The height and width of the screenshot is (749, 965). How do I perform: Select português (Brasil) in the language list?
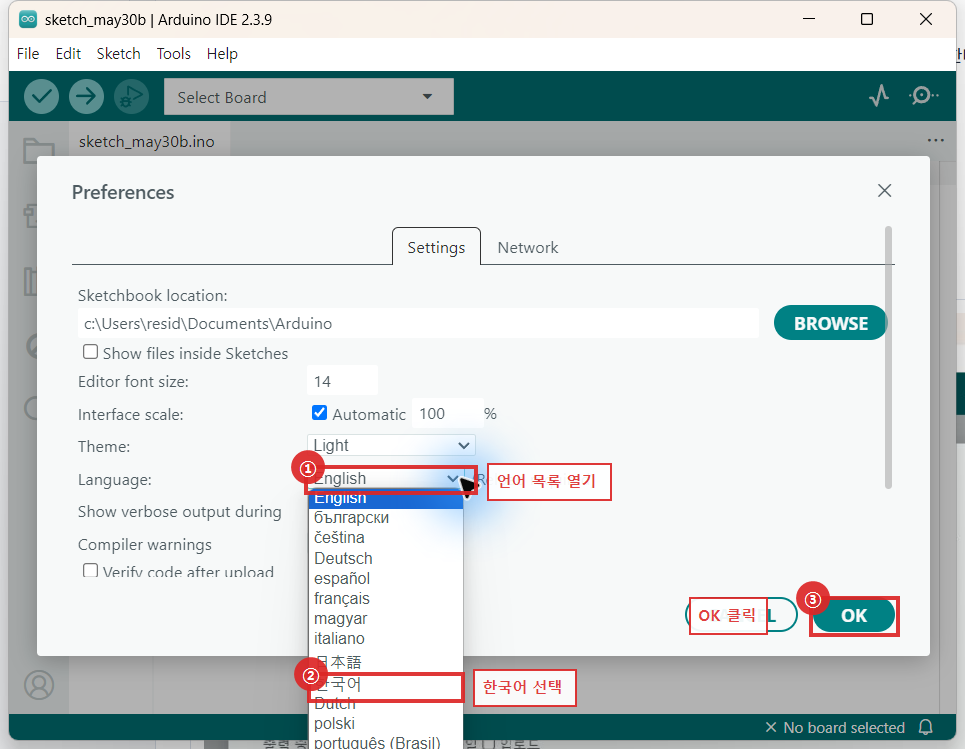(x=385, y=742)
